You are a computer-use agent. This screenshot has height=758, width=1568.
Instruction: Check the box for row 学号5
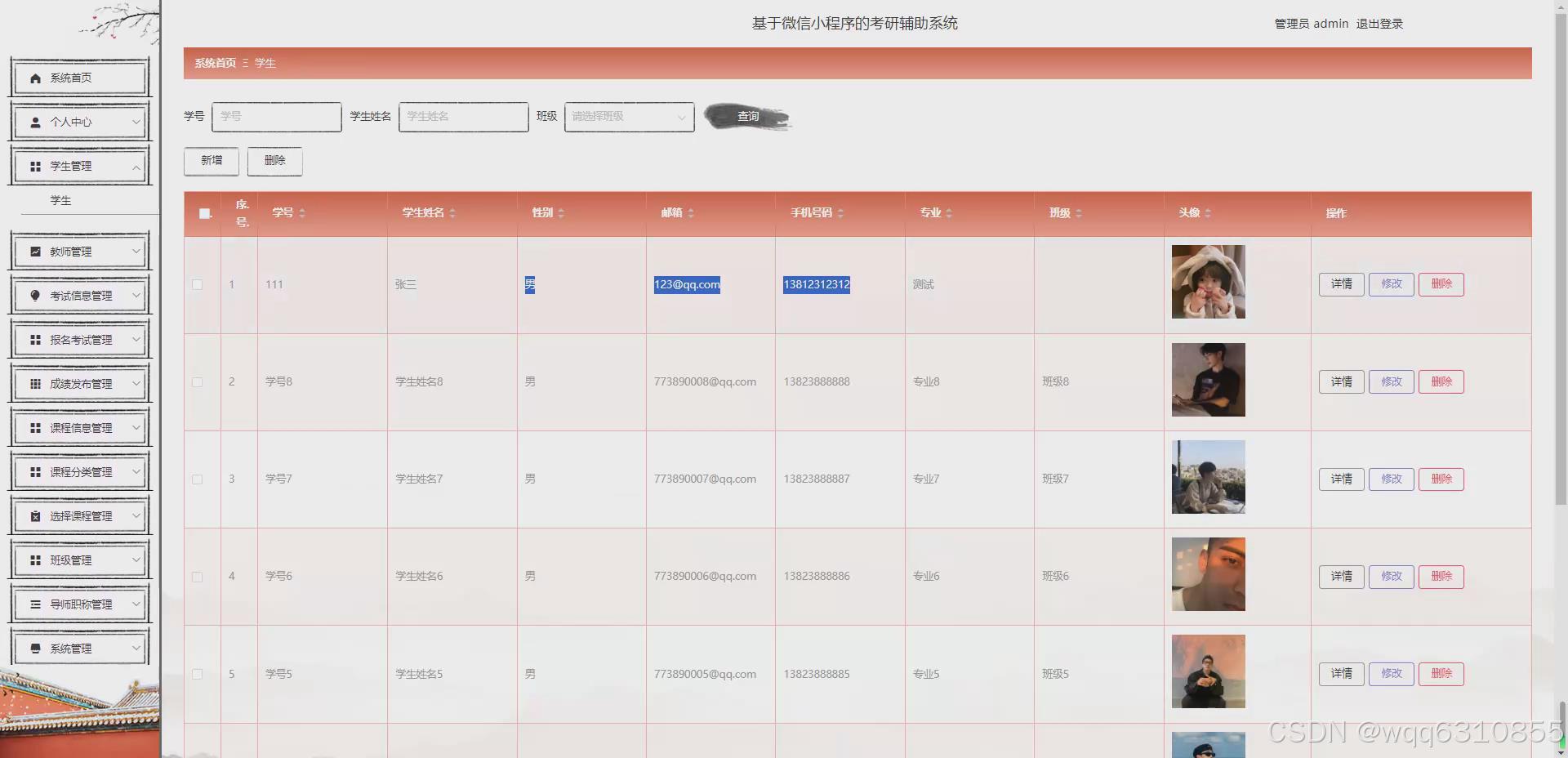coord(197,674)
